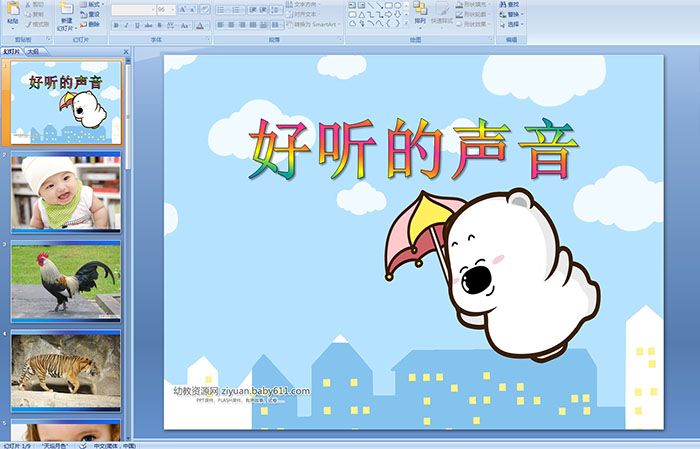The width and height of the screenshot is (700, 449).
Task: Click Shape Effects (形状效果) option
Action: 474,24
